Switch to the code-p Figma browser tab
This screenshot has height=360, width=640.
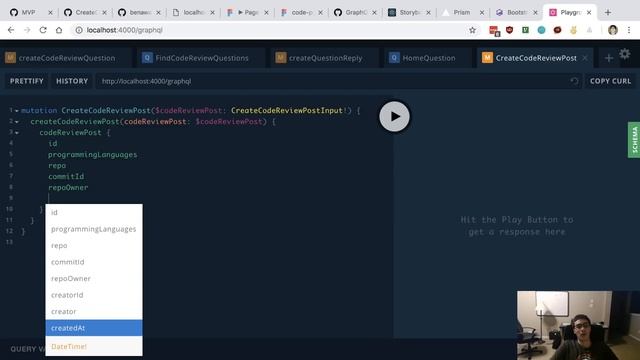pyautogui.click(x=301, y=12)
